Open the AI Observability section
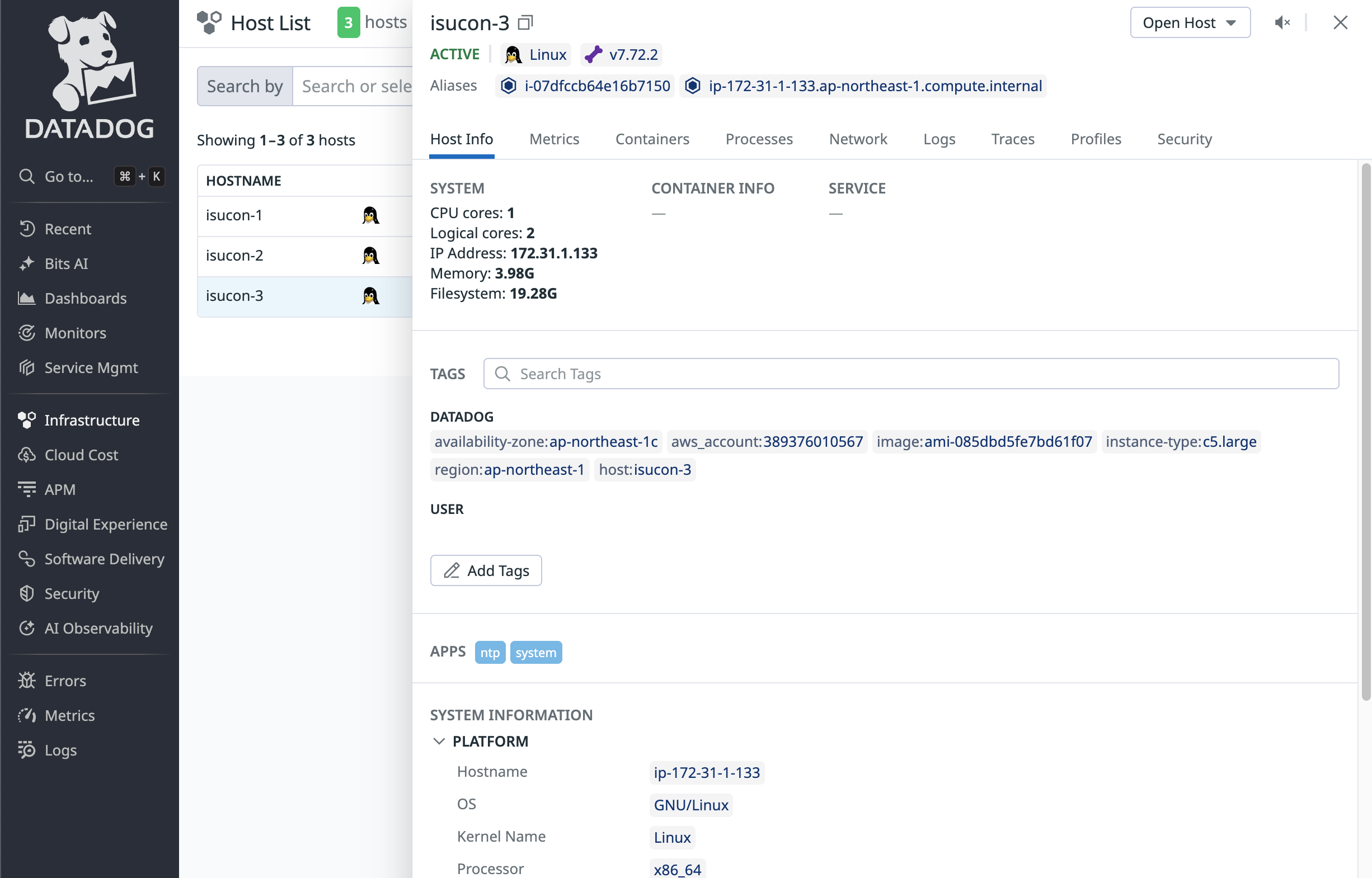1372x878 pixels. point(98,628)
